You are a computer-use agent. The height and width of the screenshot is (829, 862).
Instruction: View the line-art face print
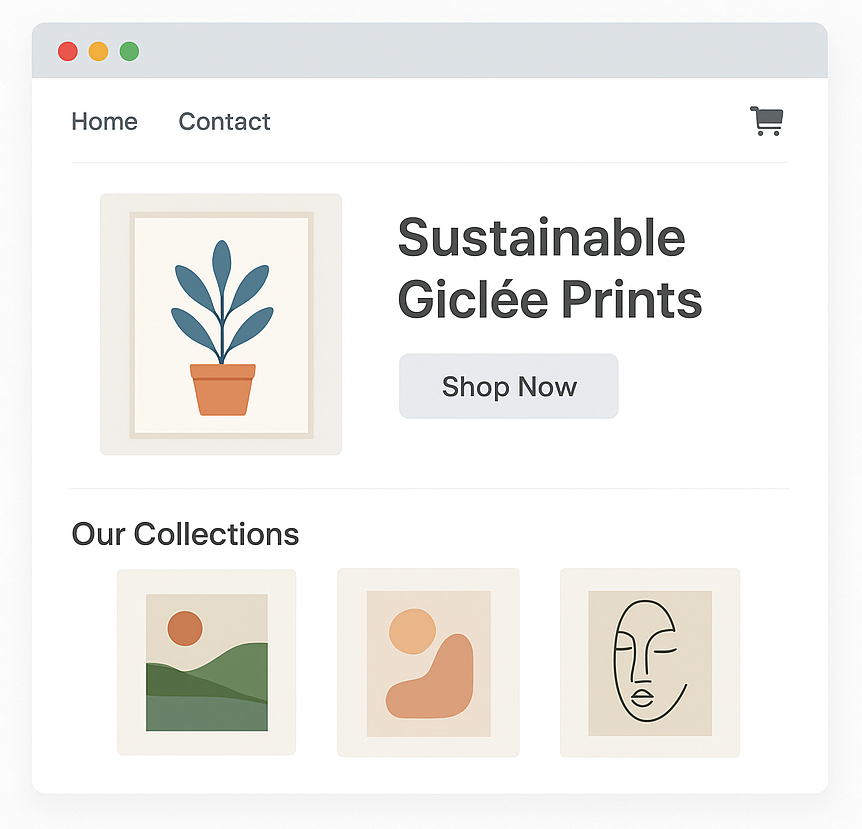click(x=649, y=663)
